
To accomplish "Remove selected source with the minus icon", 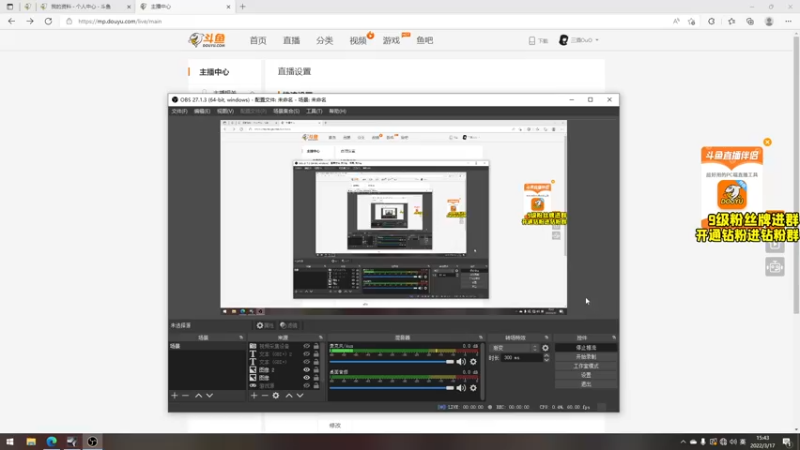I will click(x=264, y=395).
